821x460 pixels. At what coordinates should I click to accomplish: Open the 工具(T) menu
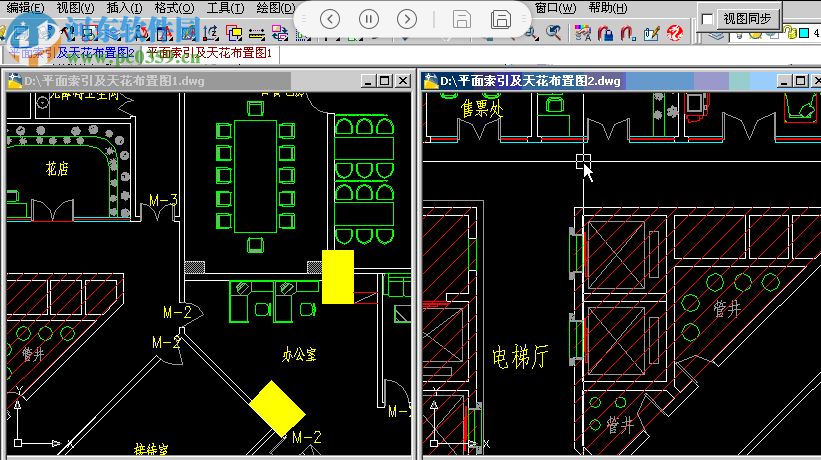(x=225, y=8)
